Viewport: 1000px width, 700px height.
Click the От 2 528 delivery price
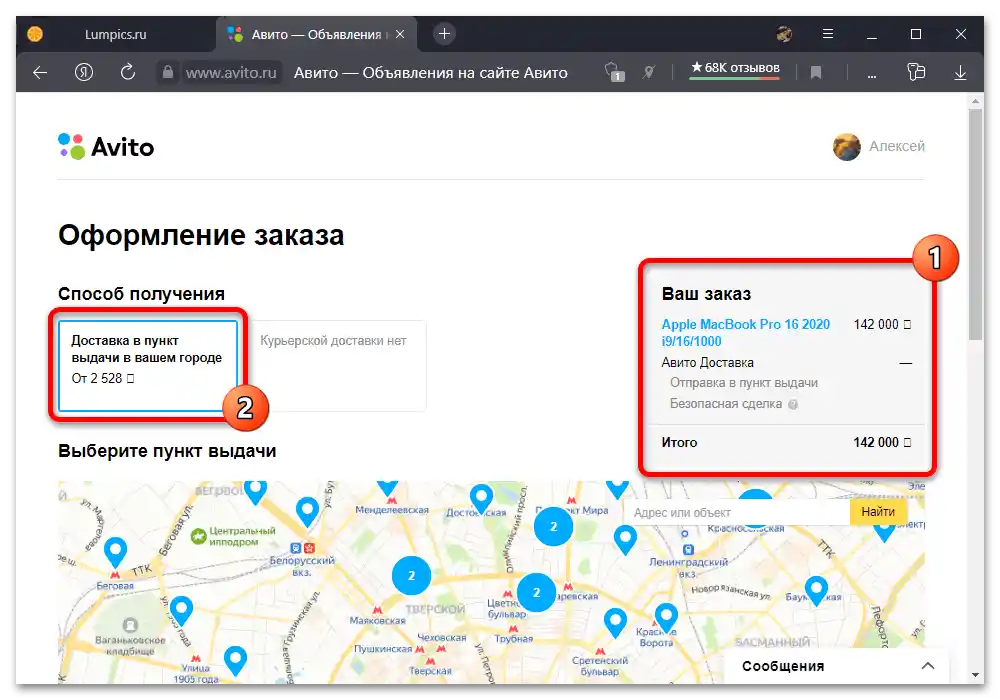point(102,378)
